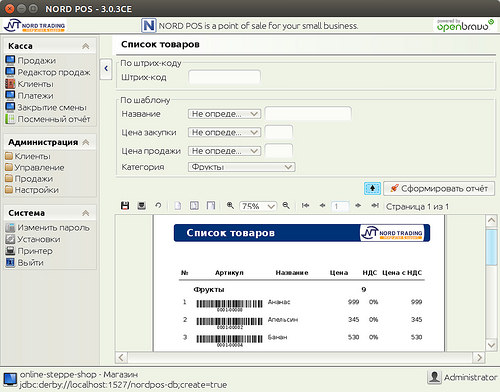Open Клиенты under Администрация
The width and height of the screenshot is (500, 392).
click(x=28, y=156)
